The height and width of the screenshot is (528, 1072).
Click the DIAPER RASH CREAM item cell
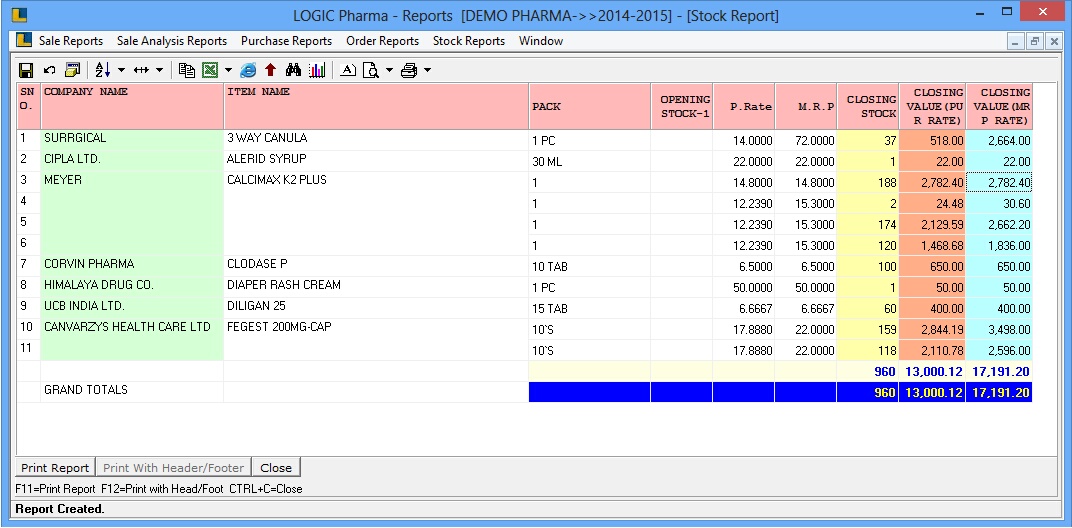coord(376,287)
